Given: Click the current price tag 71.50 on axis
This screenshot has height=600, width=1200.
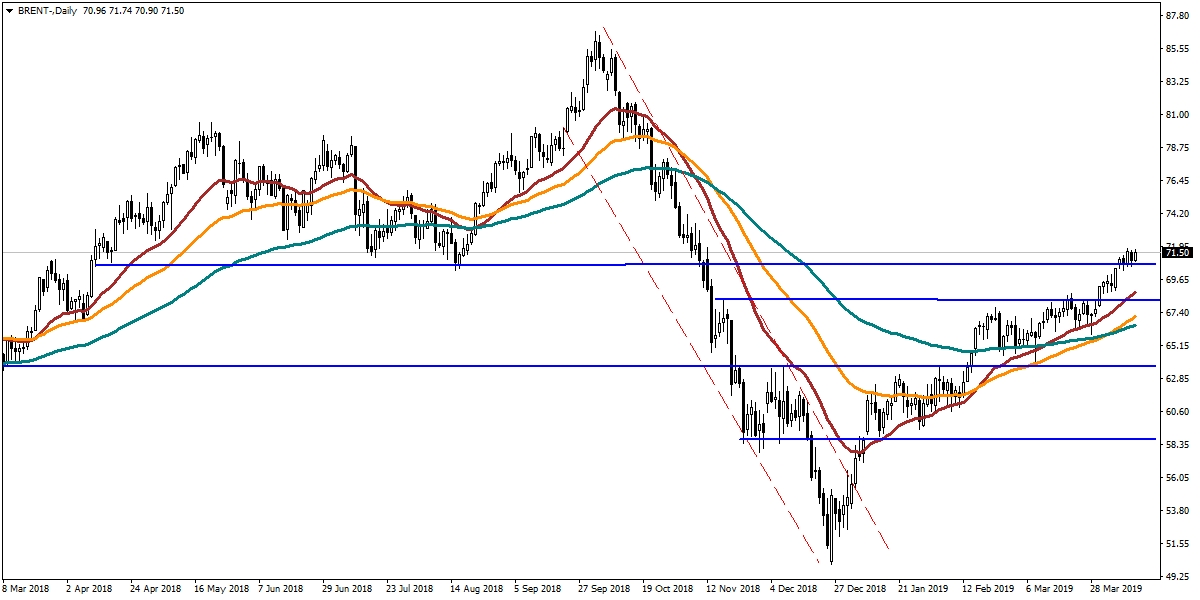Looking at the screenshot, I should coord(1177,253).
